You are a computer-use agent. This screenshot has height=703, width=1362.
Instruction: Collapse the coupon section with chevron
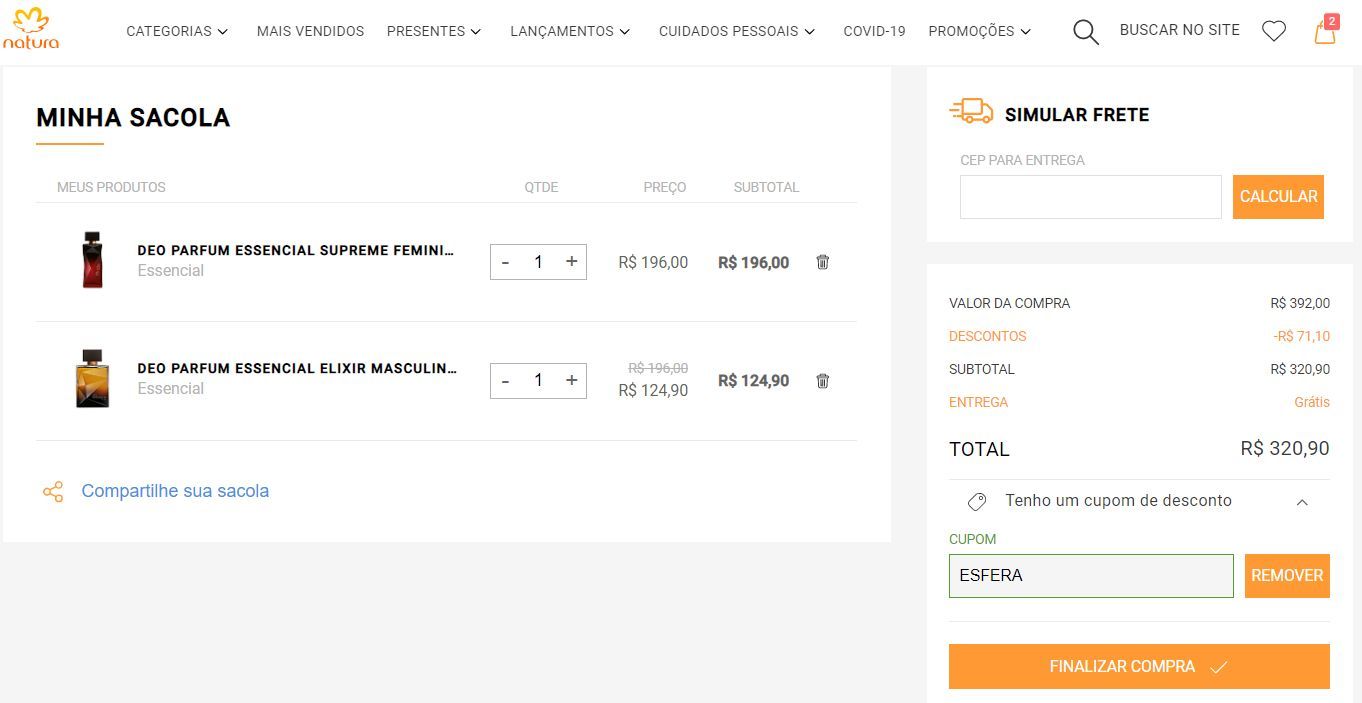pos(1302,502)
